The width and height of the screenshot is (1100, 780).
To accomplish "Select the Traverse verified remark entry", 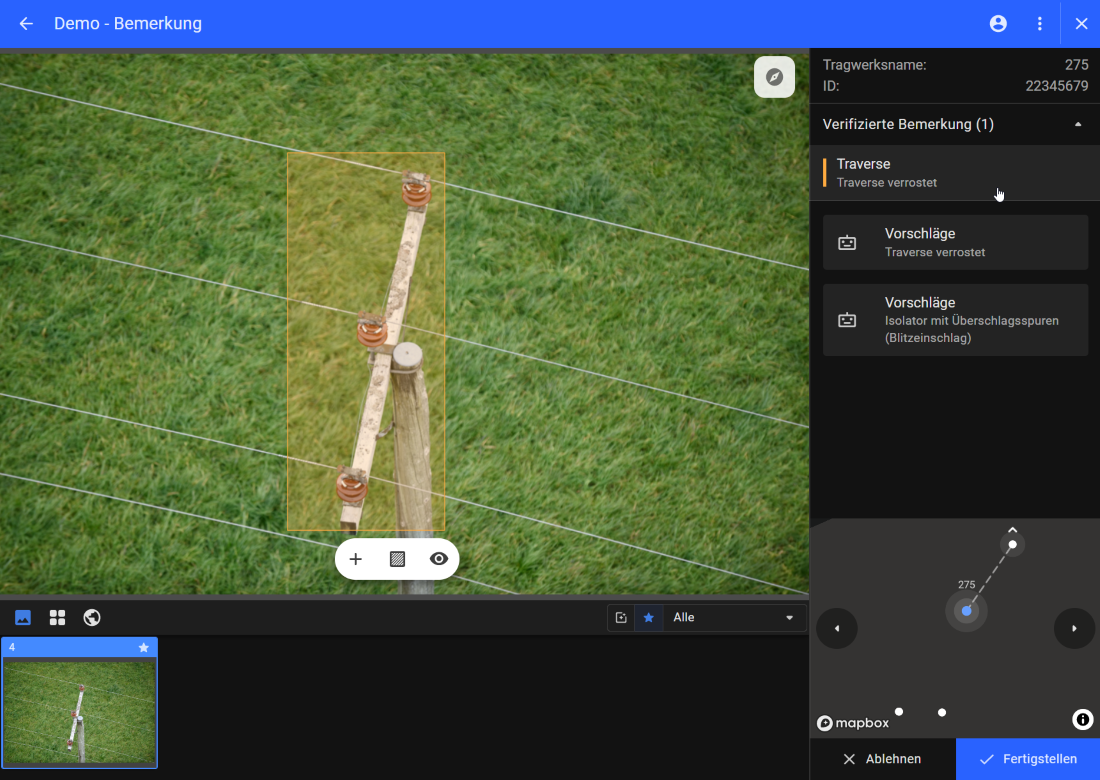I will (x=954, y=172).
